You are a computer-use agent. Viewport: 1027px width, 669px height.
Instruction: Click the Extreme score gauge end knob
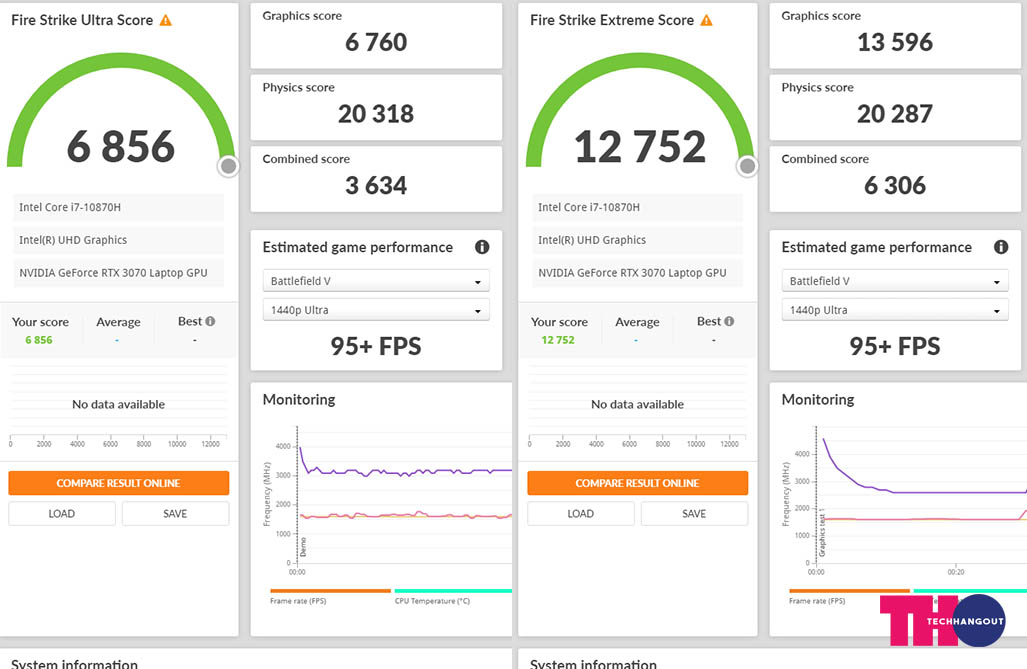[747, 166]
